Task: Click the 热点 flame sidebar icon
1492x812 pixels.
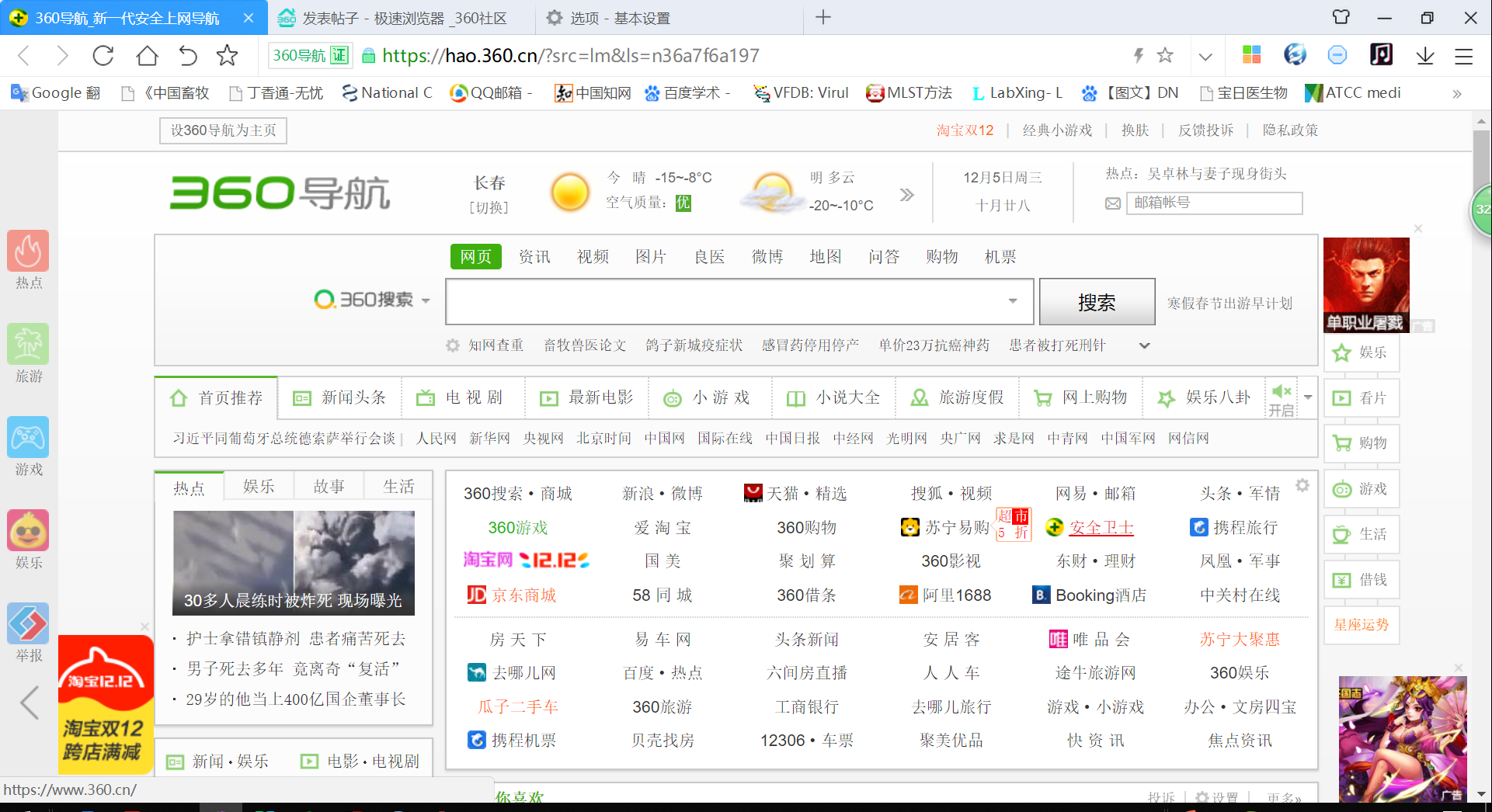Action: tap(28, 251)
